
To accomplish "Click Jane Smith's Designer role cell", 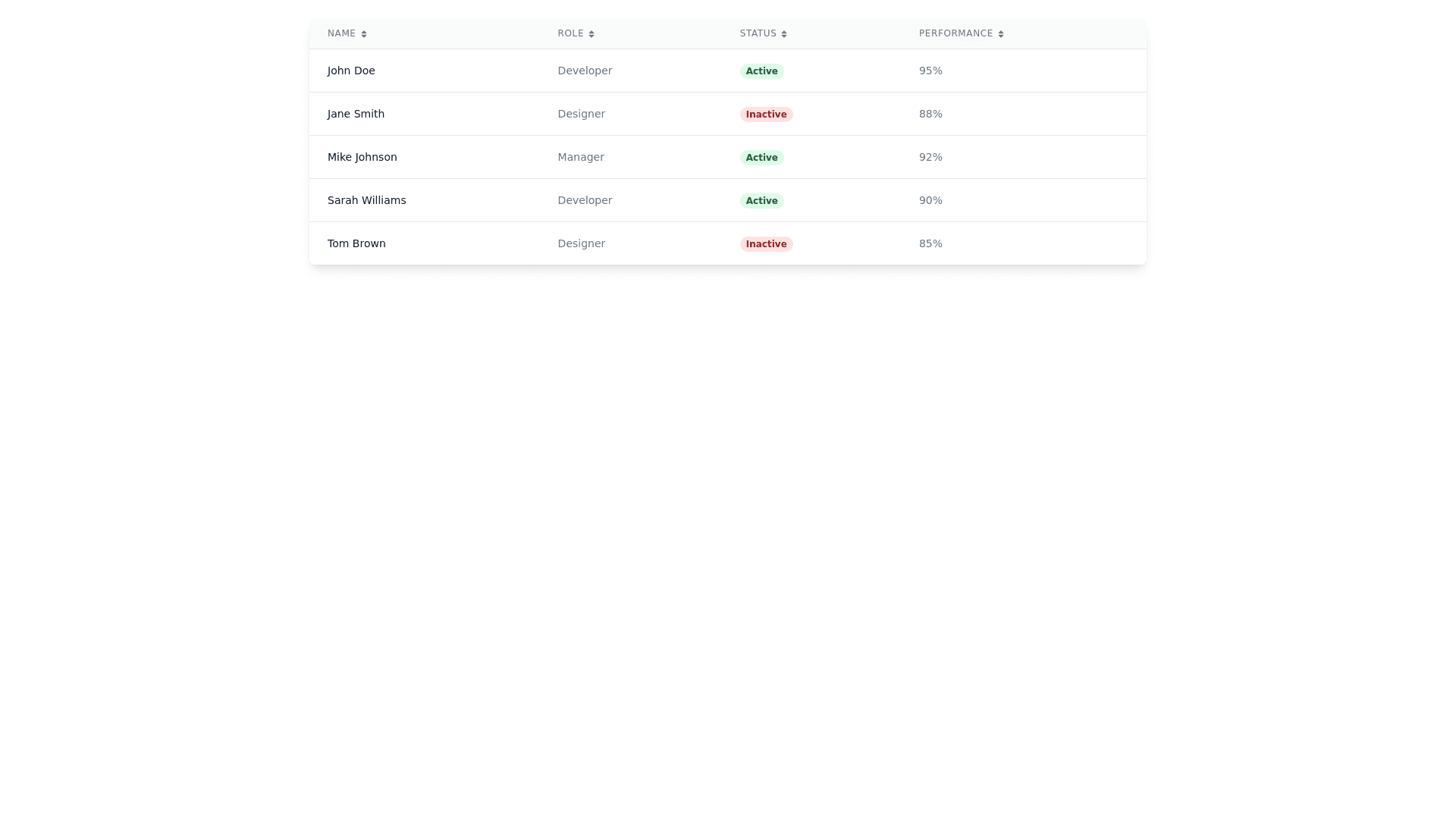I will [x=581, y=114].
